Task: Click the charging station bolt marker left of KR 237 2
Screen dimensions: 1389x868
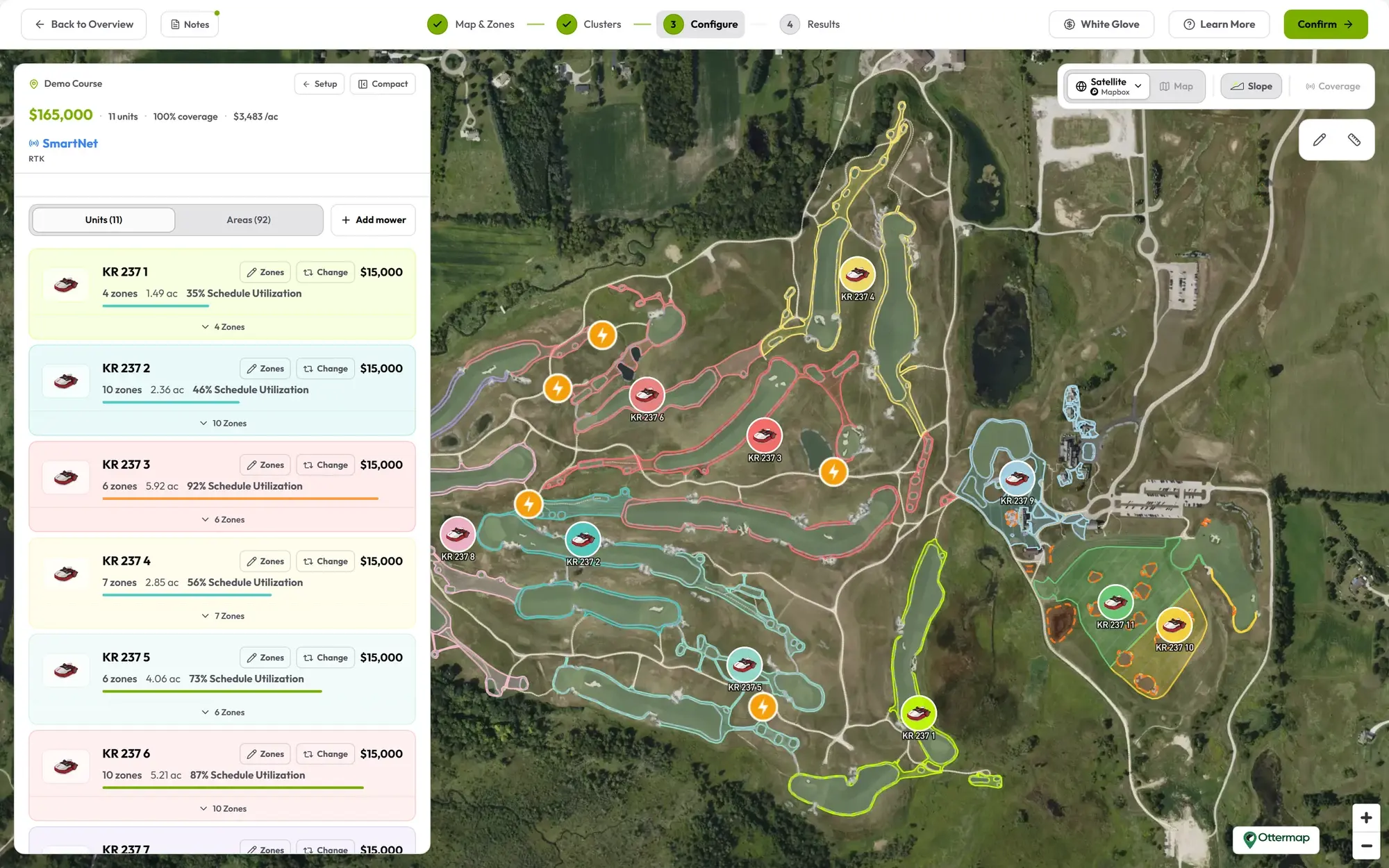Action: coord(529,503)
